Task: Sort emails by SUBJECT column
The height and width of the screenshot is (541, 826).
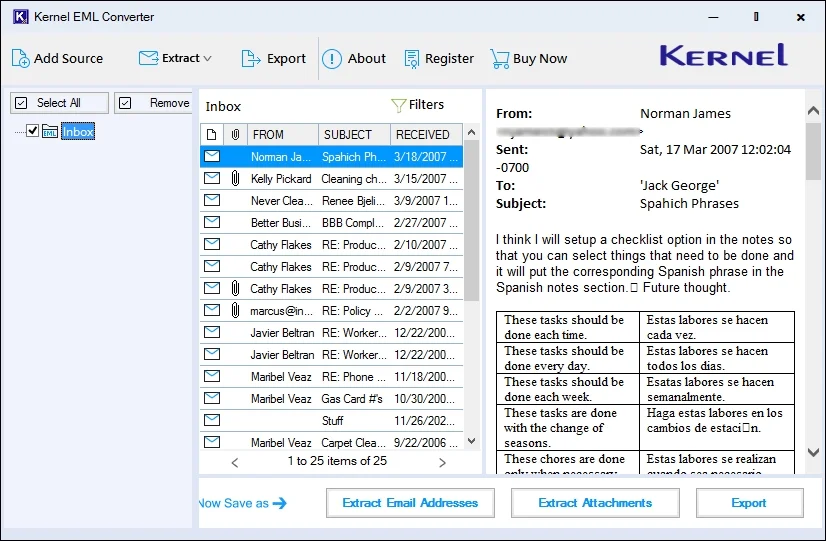Action: click(x=355, y=134)
